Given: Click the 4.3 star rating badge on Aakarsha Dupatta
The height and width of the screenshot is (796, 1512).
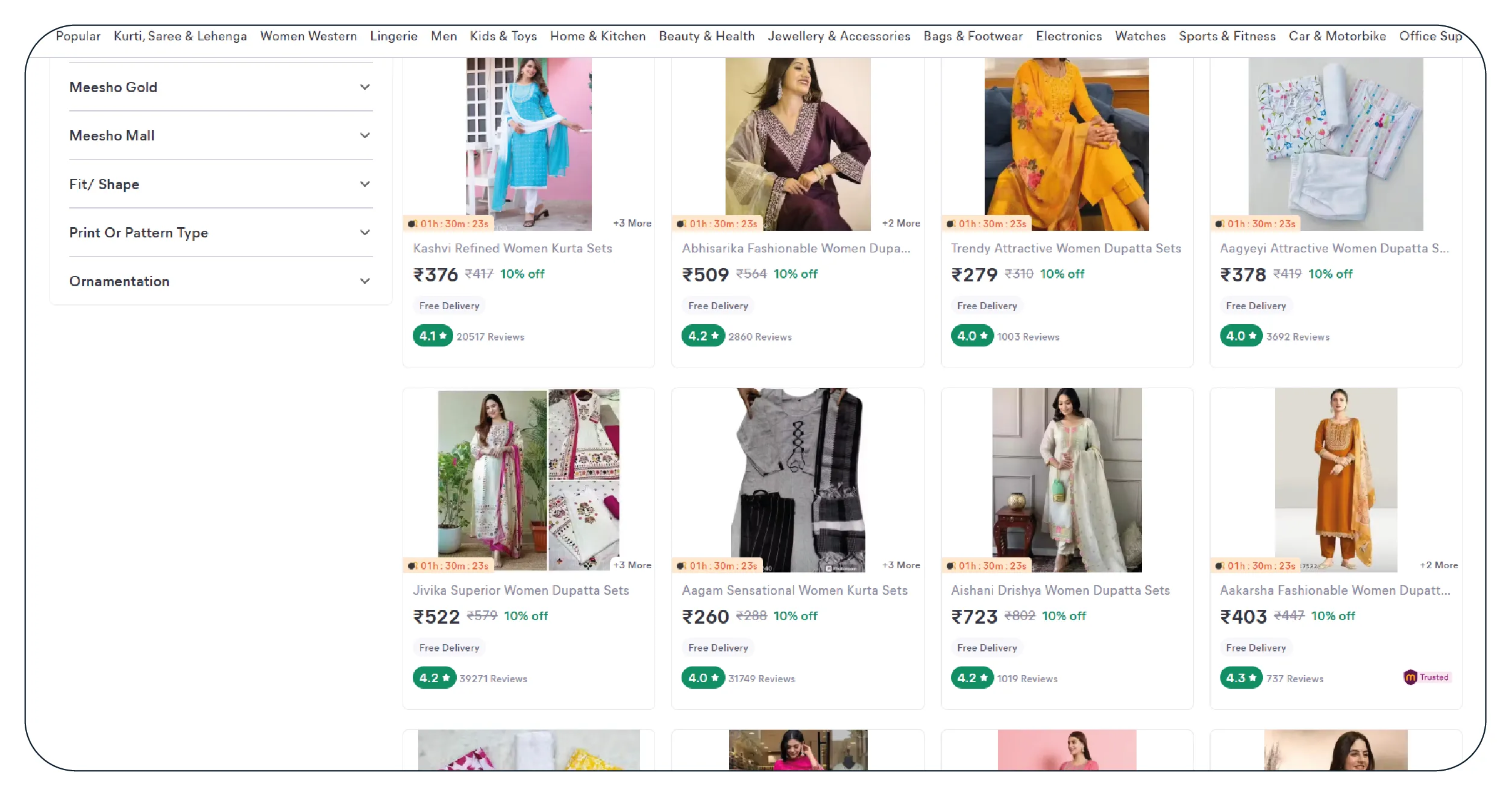Looking at the screenshot, I should click(x=1240, y=678).
